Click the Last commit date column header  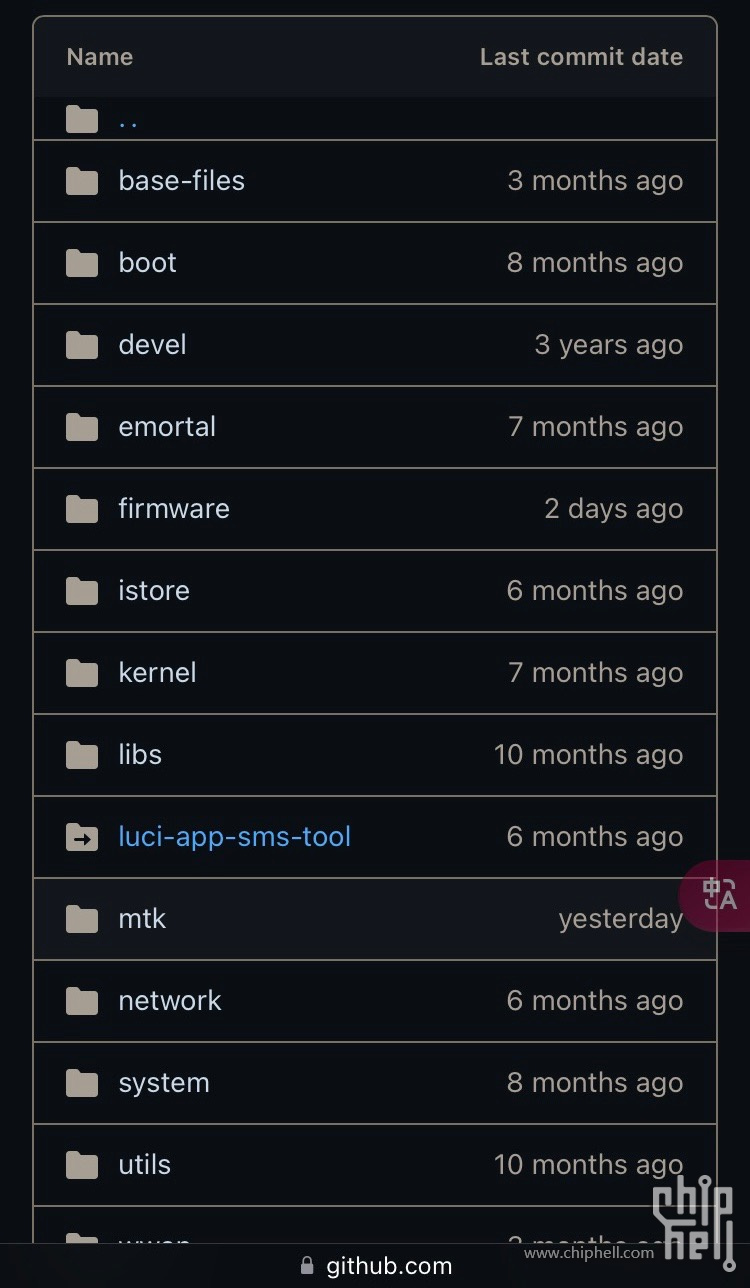point(581,57)
